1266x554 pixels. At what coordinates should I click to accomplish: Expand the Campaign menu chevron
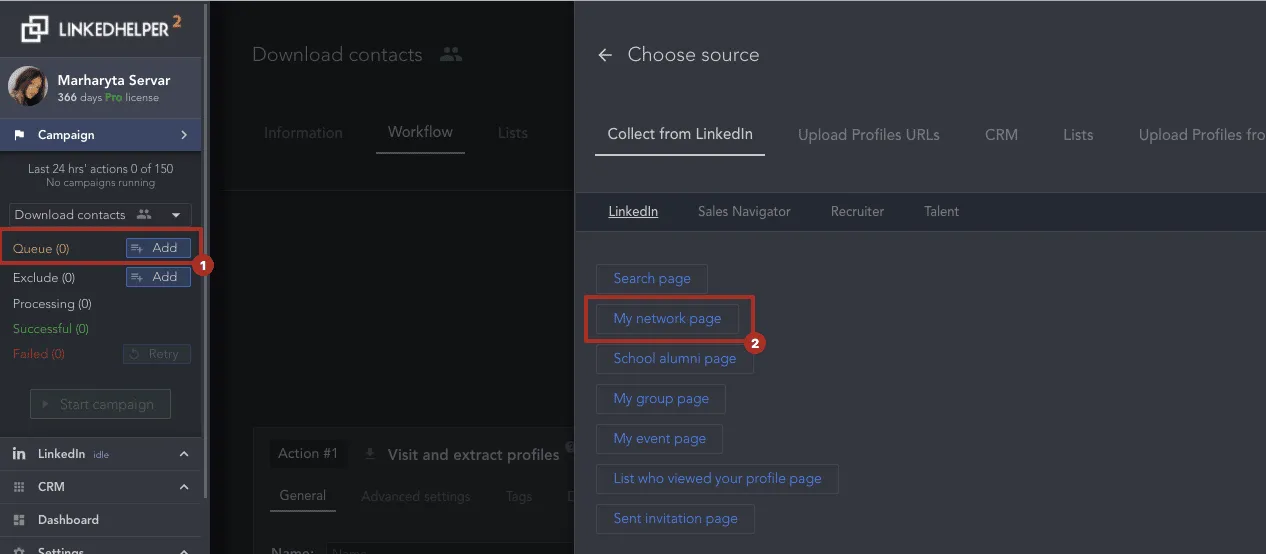[184, 135]
